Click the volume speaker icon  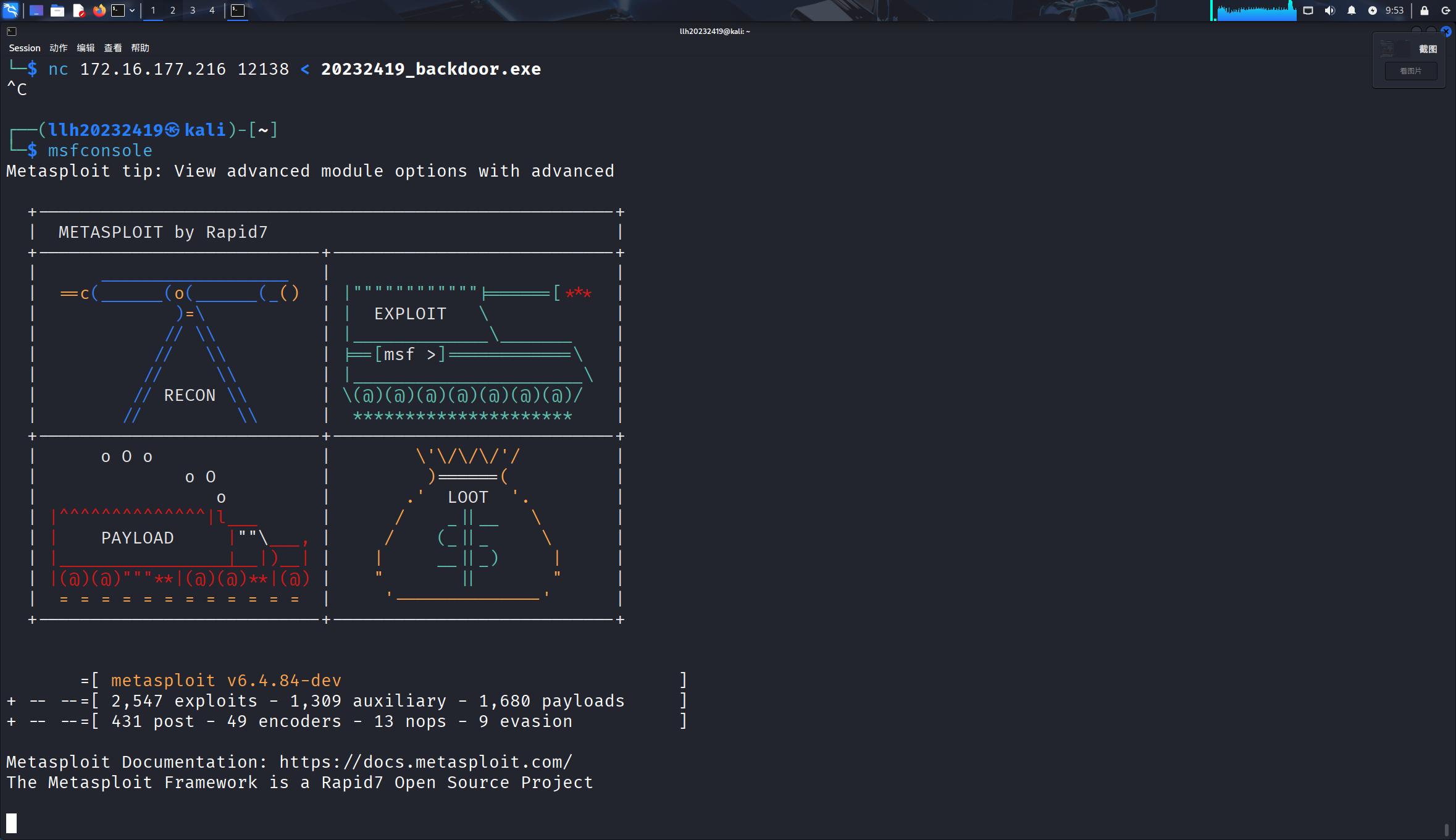point(1329,10)
